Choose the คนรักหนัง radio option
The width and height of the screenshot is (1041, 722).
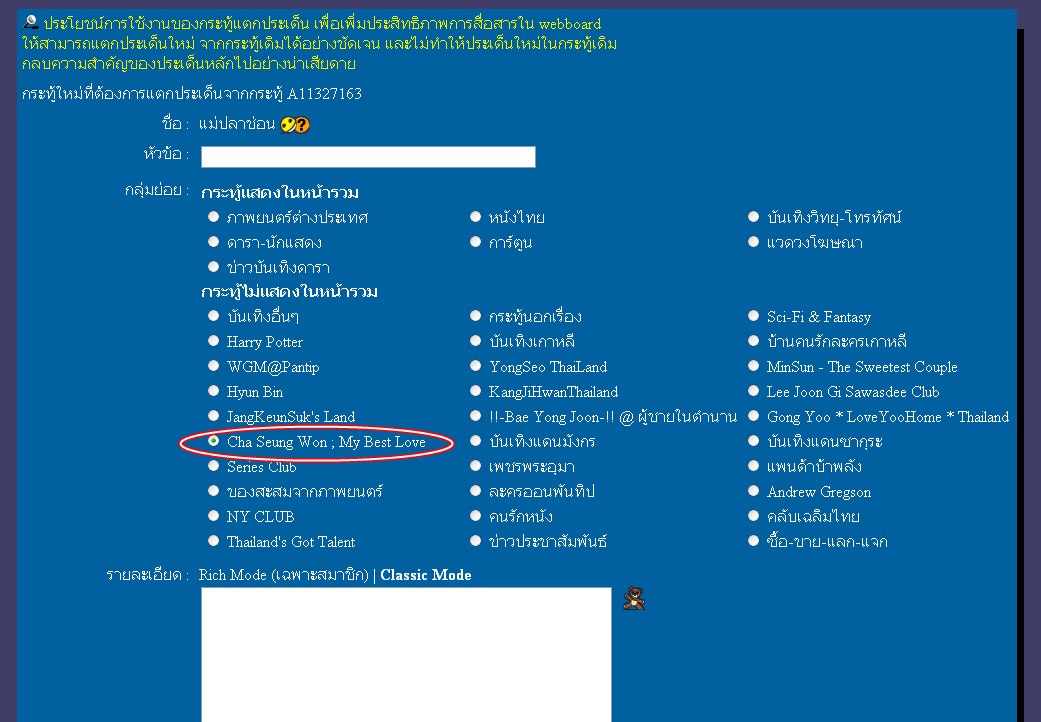click(x=475, y=516)
